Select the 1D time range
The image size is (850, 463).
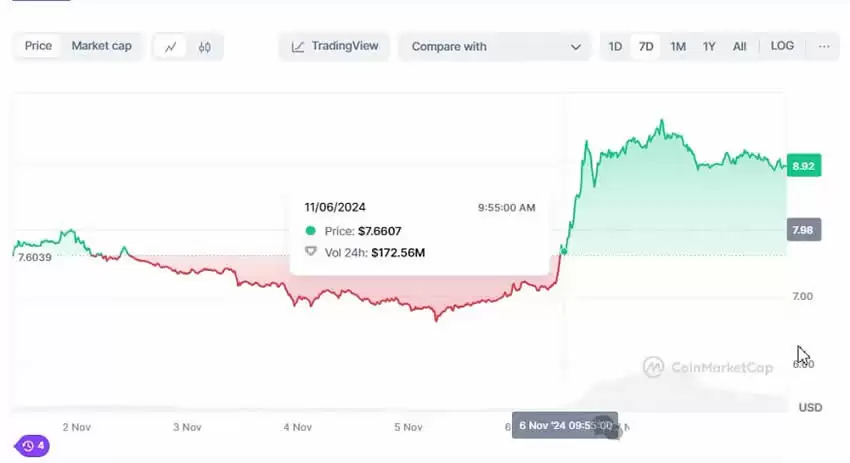pos(615,46)
